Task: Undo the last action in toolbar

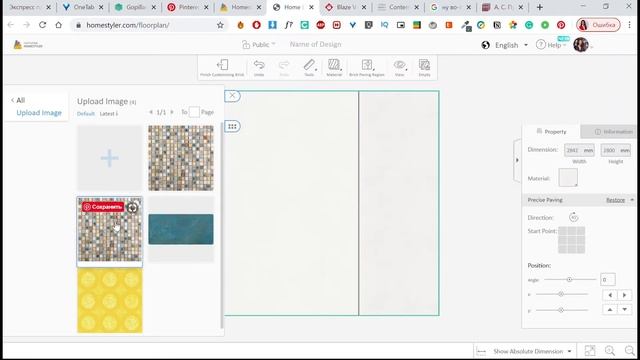Action: coord(259,68)
